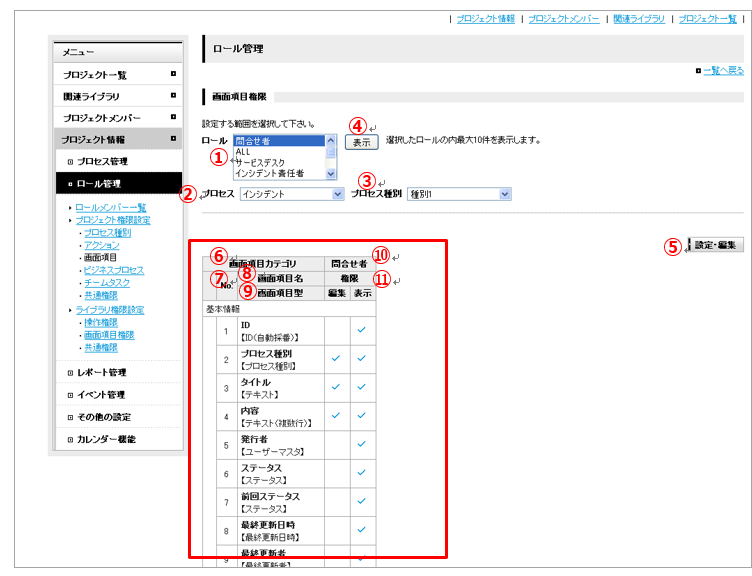Select ALL in the role list
752x576 pixels.
(x=280, y=152)
